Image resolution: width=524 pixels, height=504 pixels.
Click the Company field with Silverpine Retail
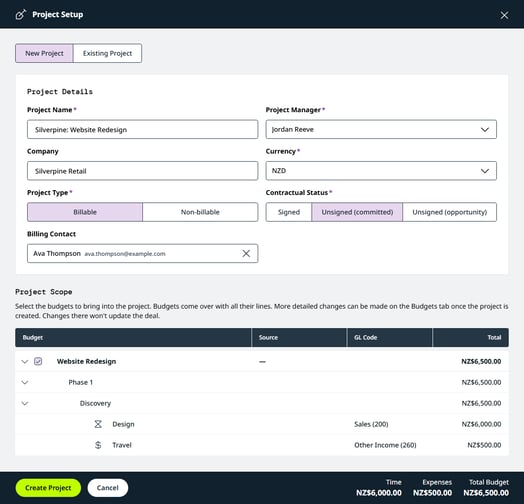click(142, 171)
